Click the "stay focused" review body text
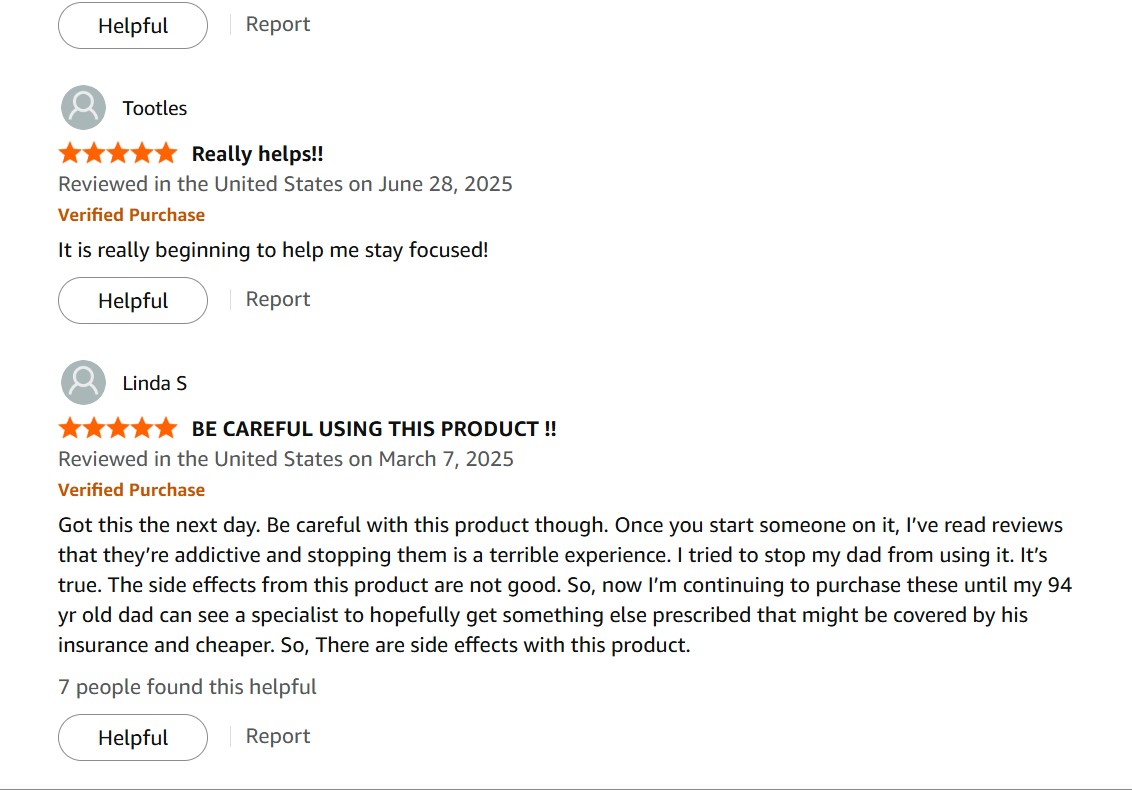Screen dimensions: 1132x790 (273, 250)
